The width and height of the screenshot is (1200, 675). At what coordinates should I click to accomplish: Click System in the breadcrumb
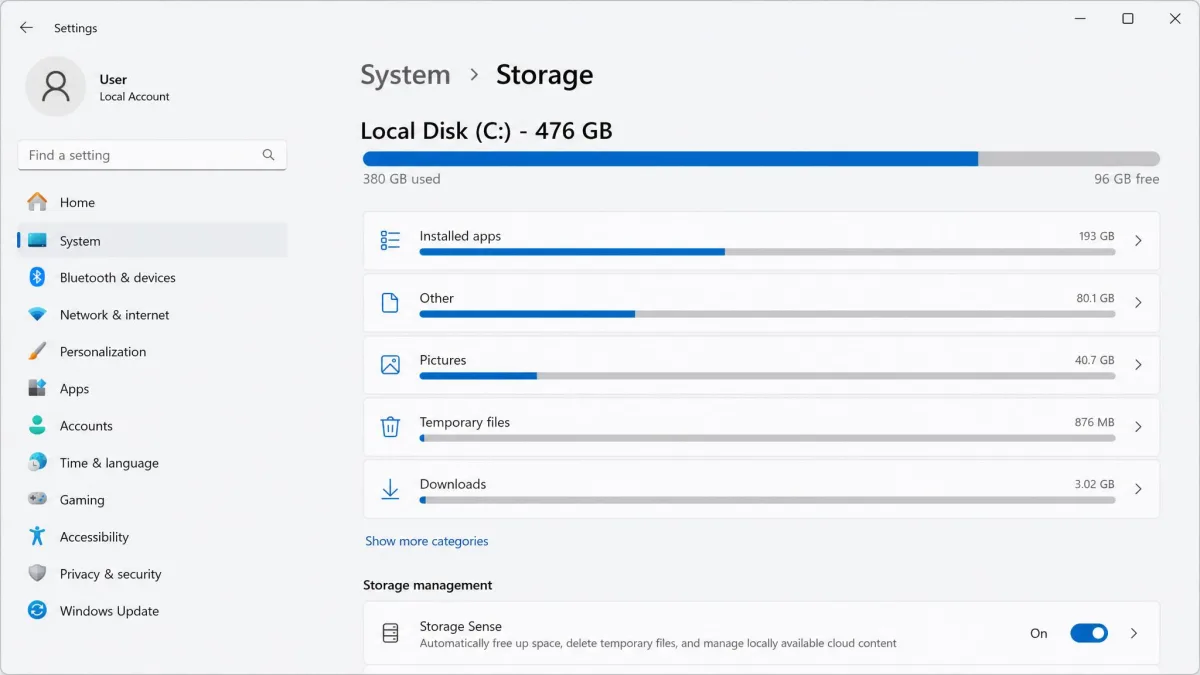(405, 75)
